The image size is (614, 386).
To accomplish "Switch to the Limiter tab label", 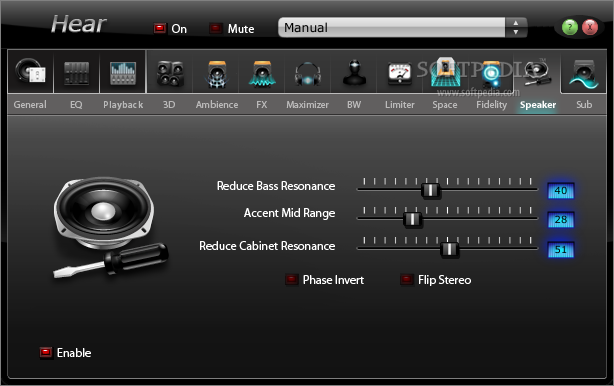I will click(399, 105).
